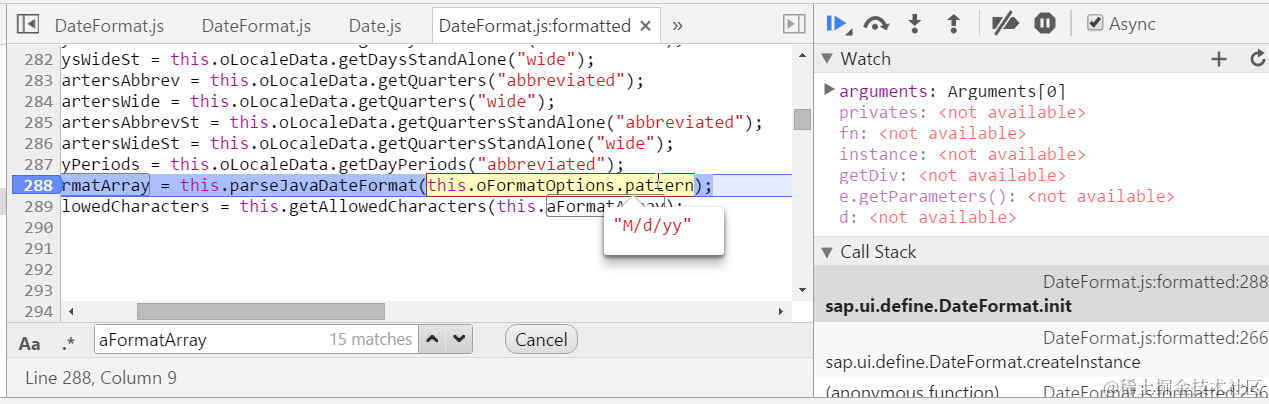
Task: Go to previous search match
Action: (432, 340)
